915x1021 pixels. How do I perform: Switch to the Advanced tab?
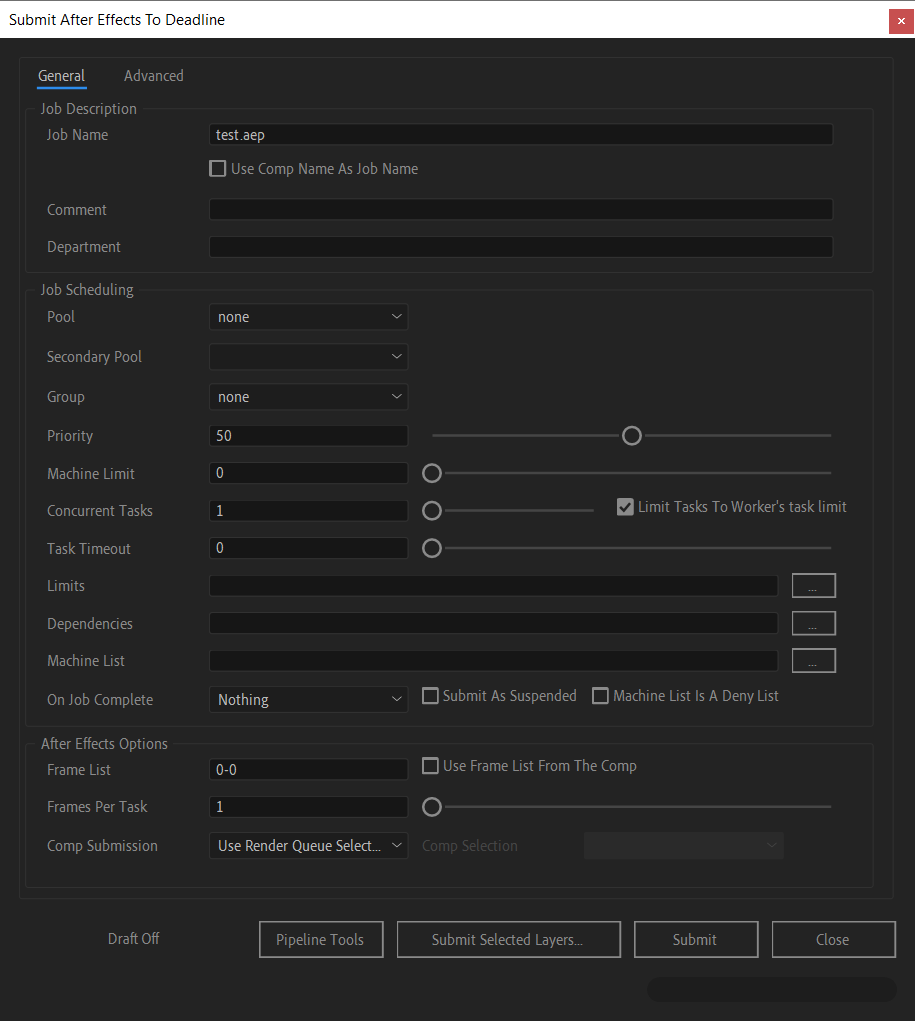(153, 76)
